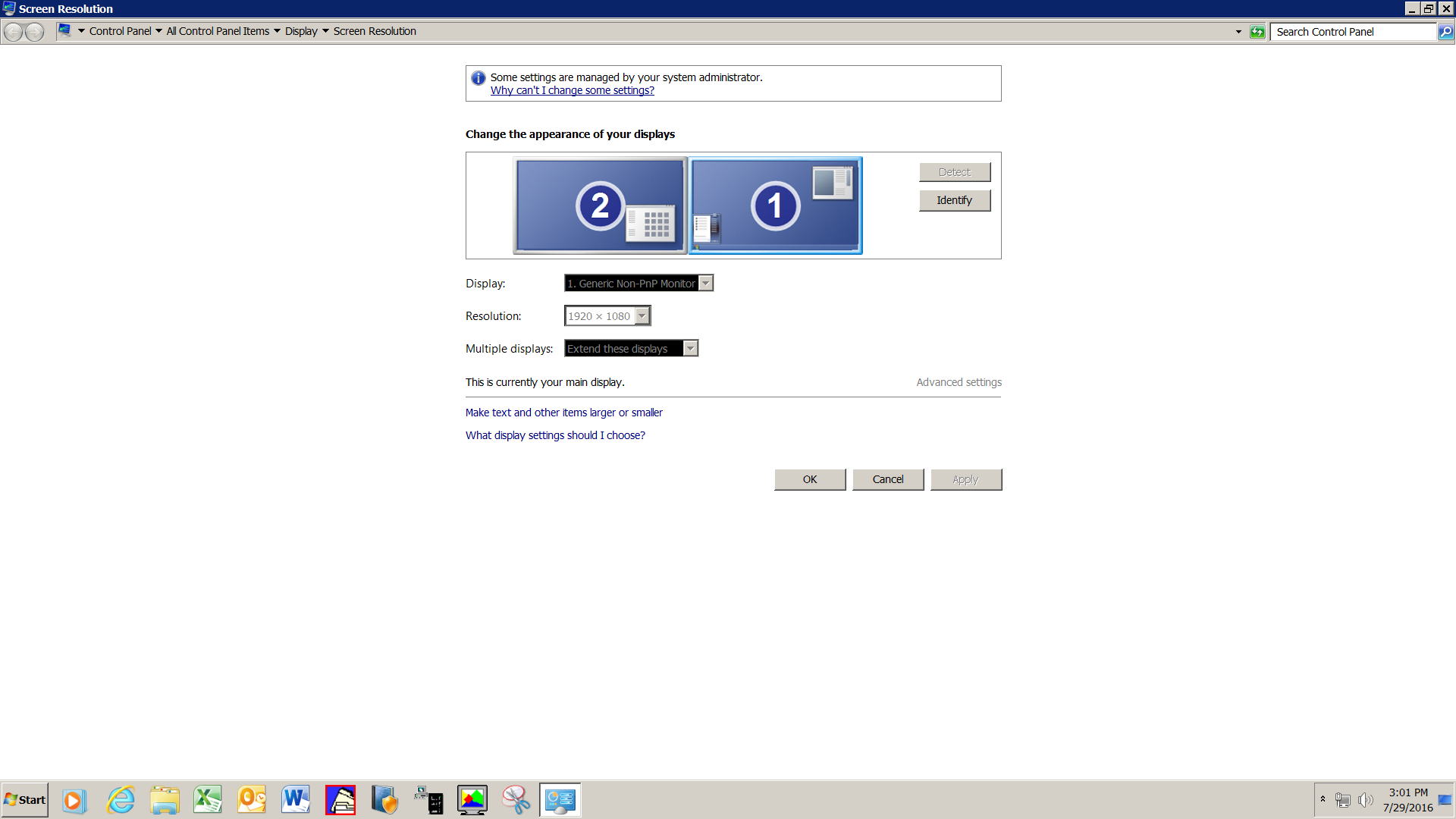The height and width of the screenshot is (819, 1456).
Task: Click the back navigation arrow
Action: tap(12, 31)
